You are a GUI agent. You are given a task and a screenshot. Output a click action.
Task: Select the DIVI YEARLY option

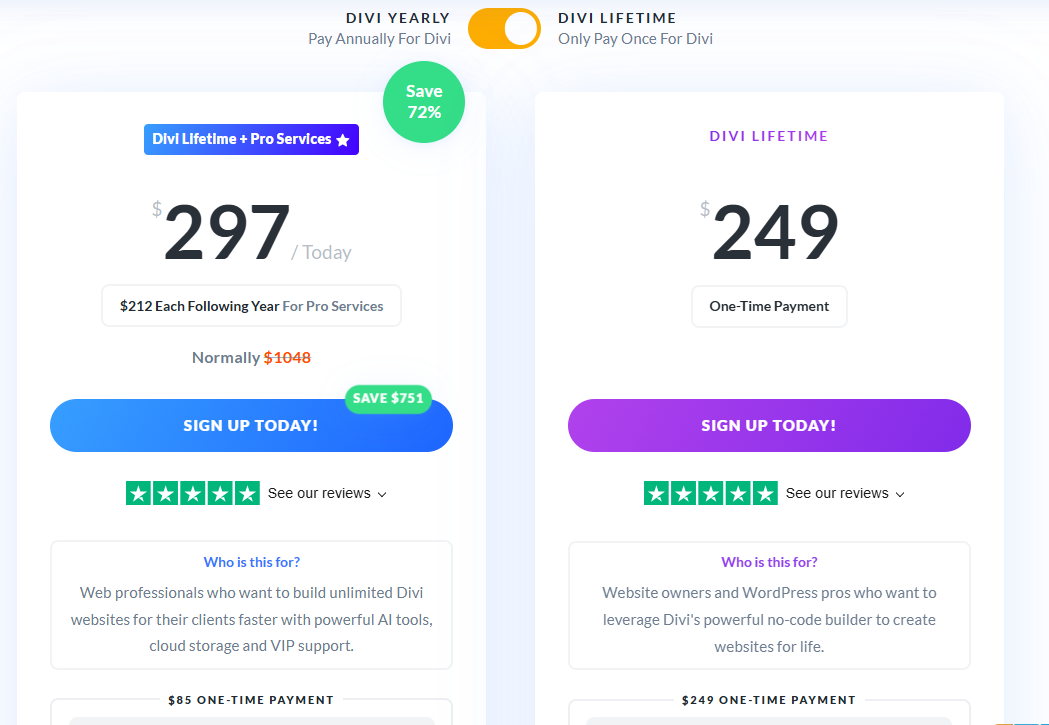point(396,17)
